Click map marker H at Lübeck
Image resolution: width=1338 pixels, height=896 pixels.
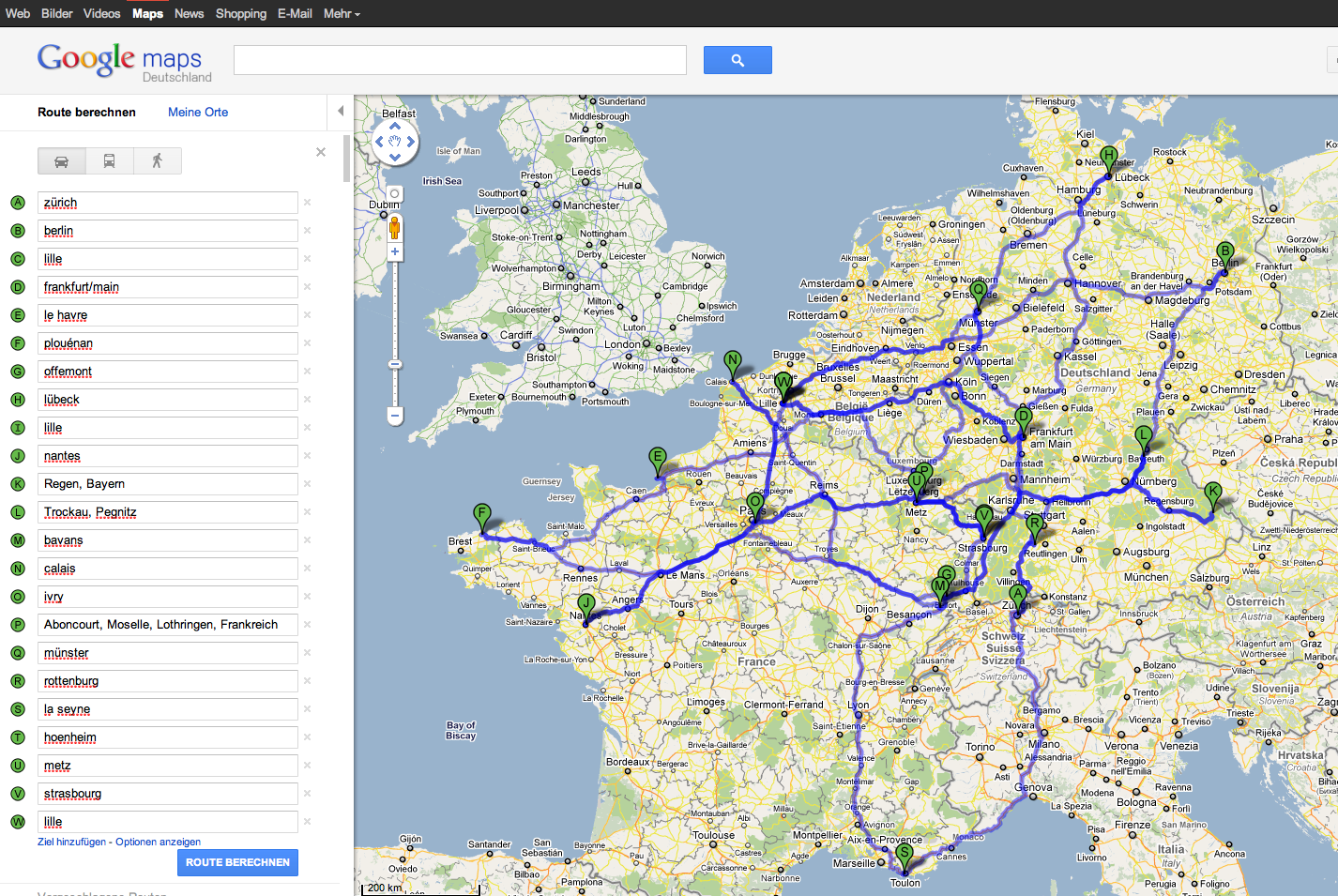click(1109, 158)
